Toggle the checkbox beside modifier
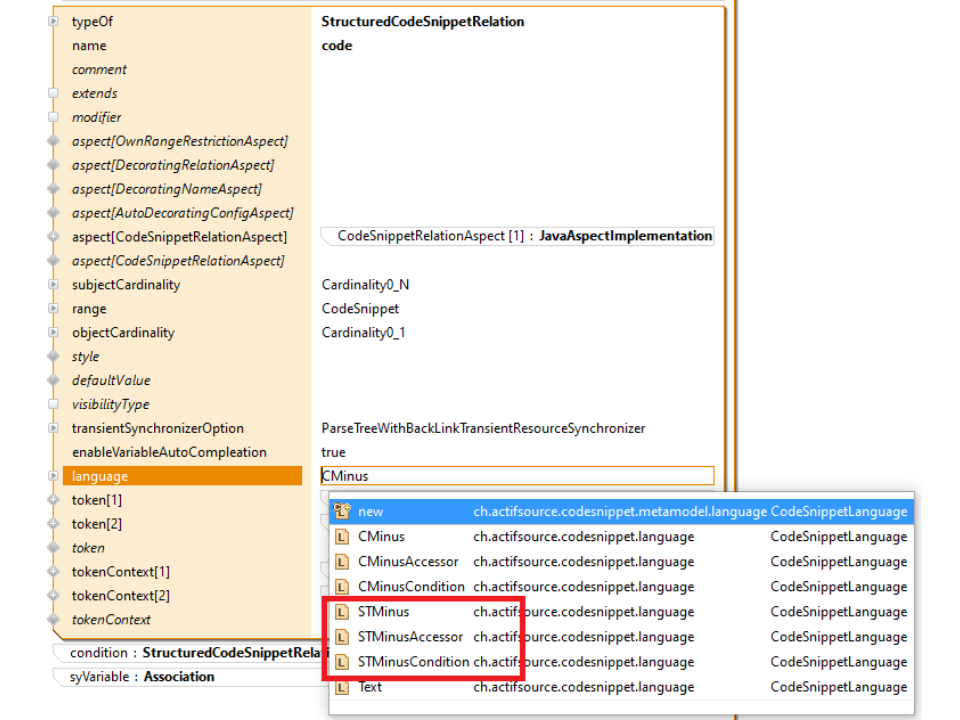The width and height of the screenshot is (960, 720). (54, 117)
